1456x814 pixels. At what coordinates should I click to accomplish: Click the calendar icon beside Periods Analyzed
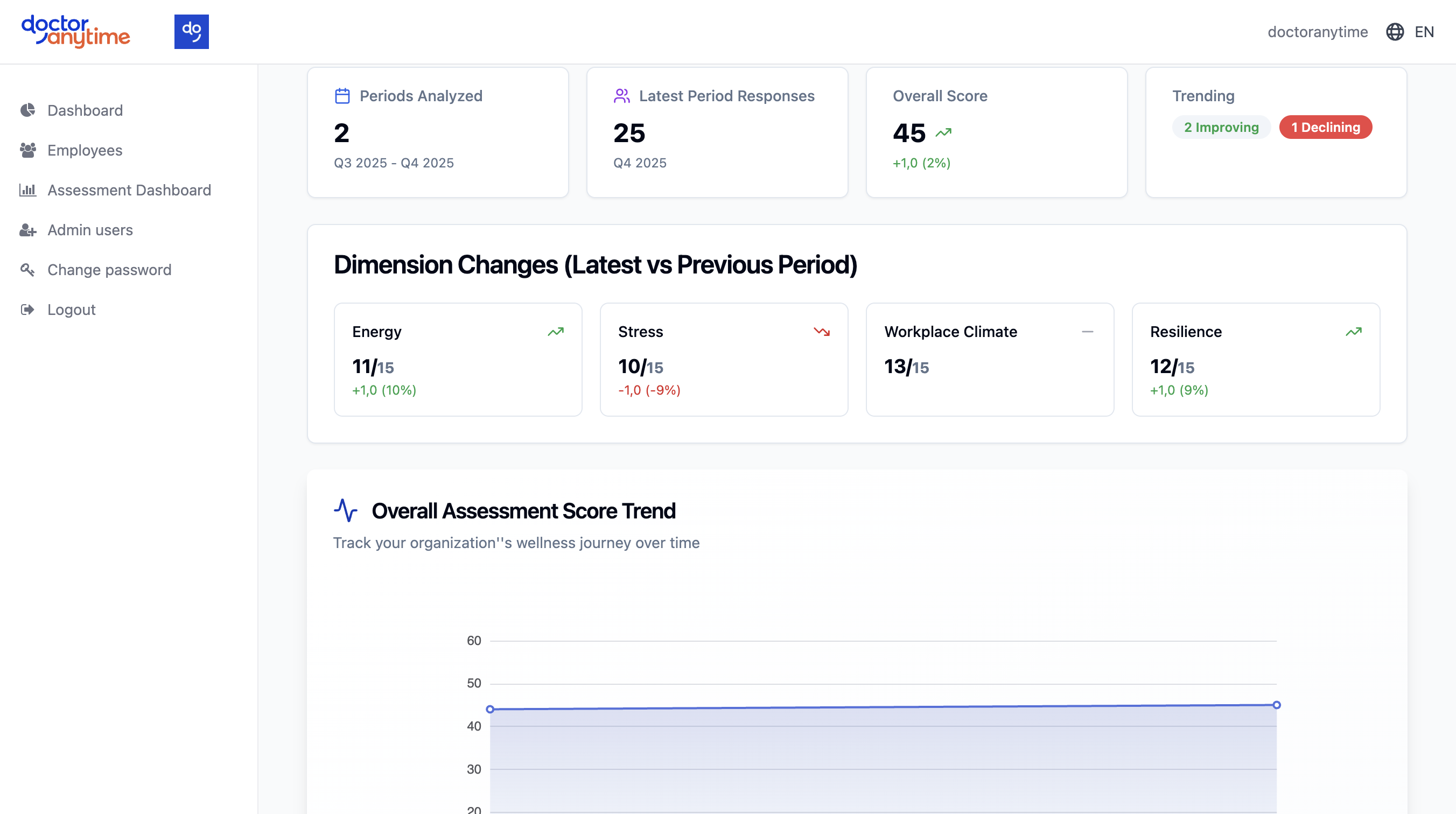point(342,96)
